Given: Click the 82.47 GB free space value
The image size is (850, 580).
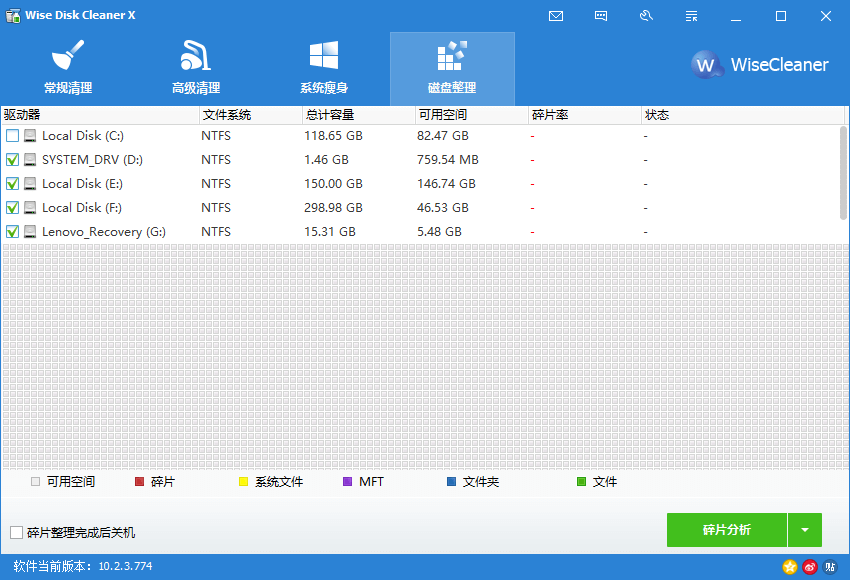Looking at the screenshot, I should tap(443, 136).
